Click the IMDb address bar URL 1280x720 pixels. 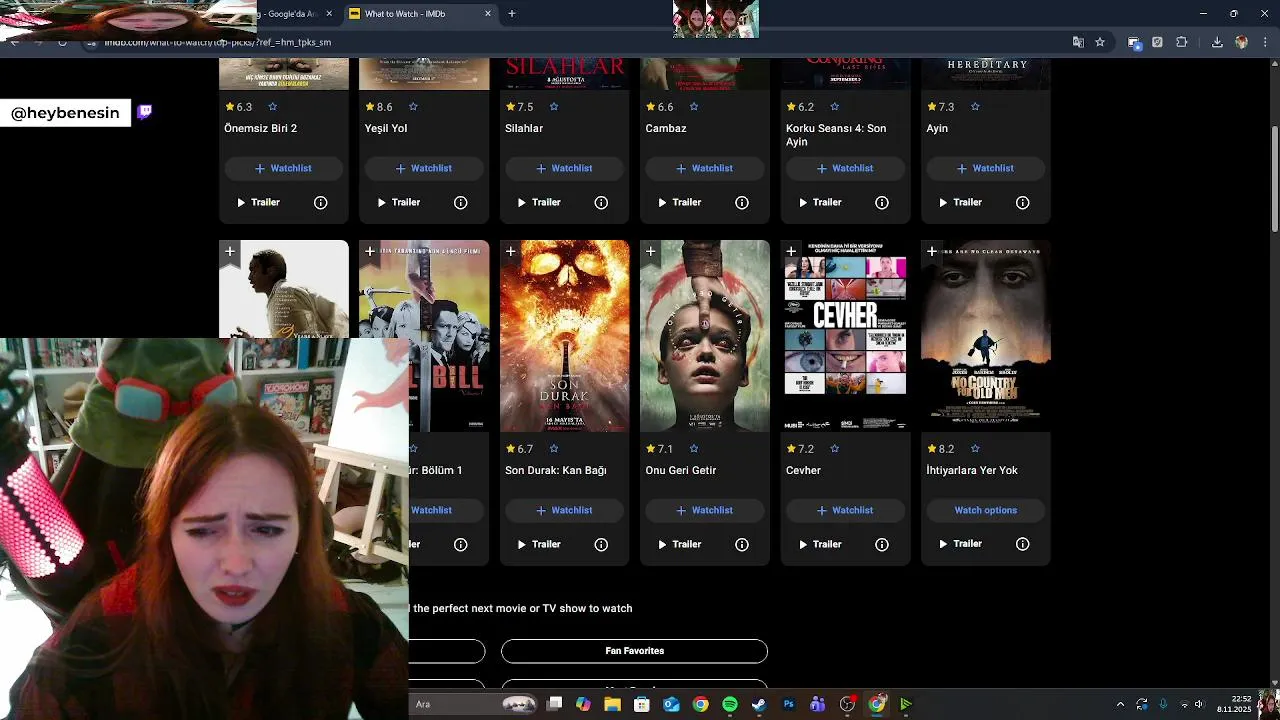pyautogui.click(x=218, y=43)
